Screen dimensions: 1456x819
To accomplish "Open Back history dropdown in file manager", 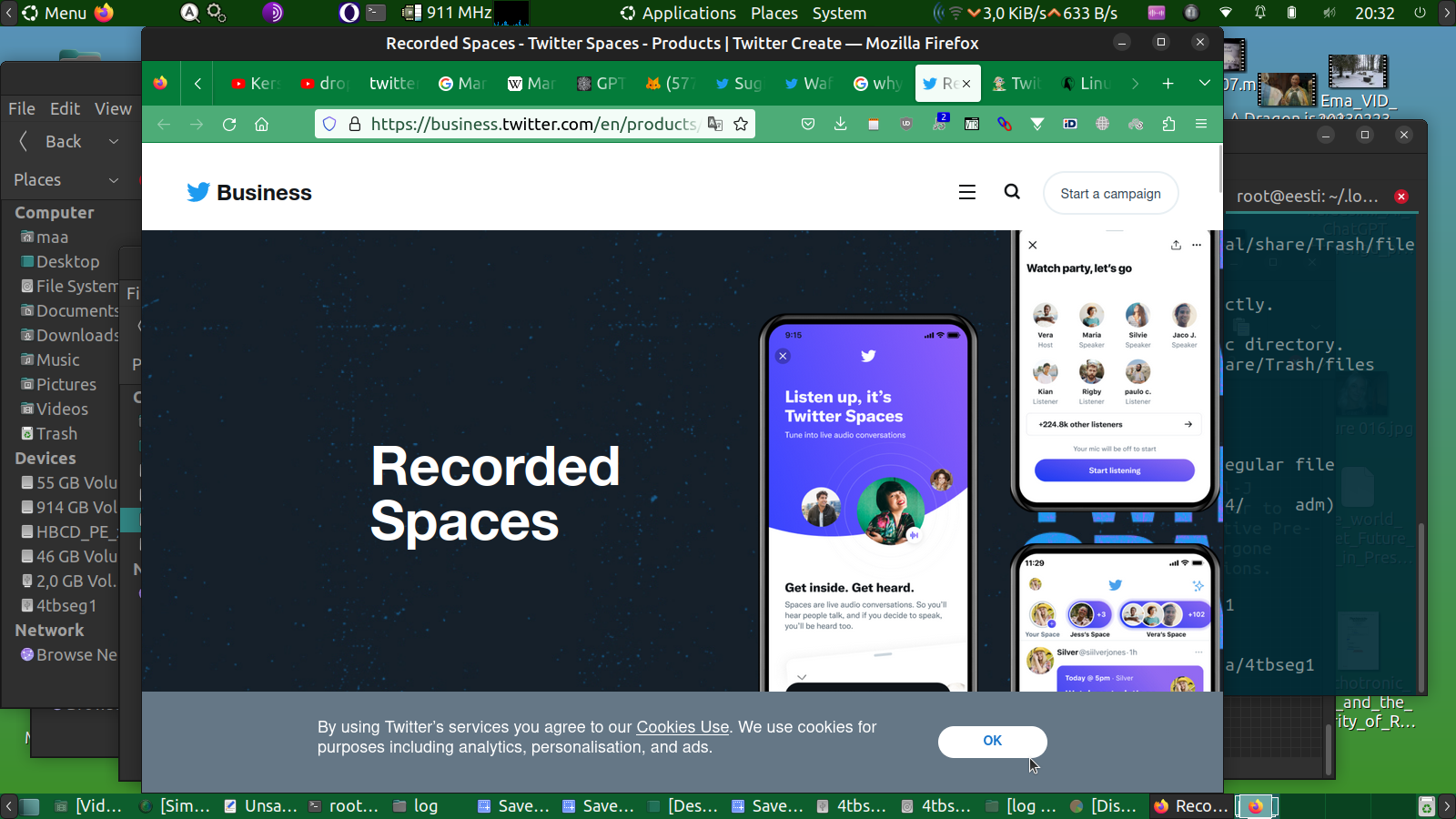I will click(114, 141).
